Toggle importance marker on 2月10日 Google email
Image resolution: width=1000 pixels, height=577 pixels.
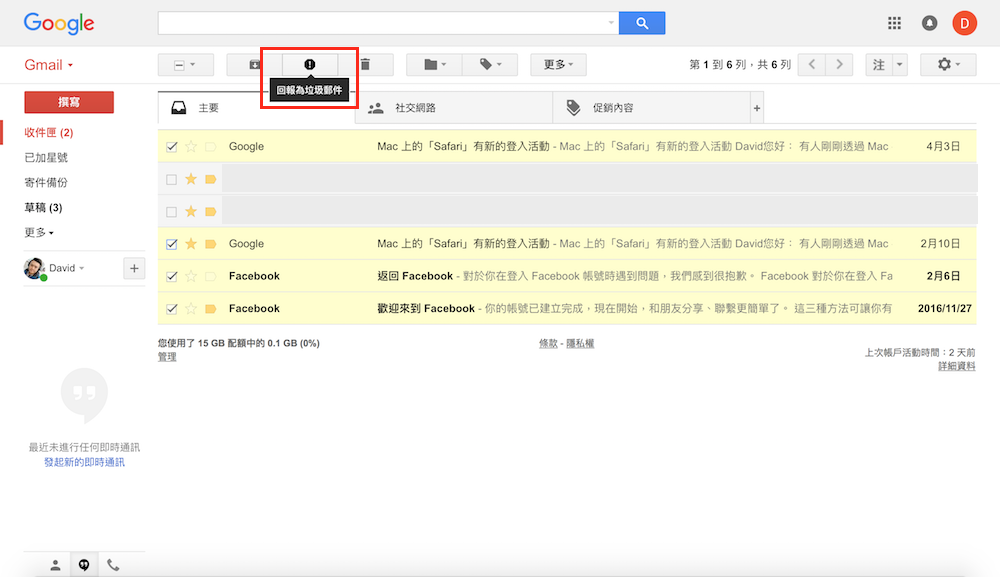pyautogui.click(x=210, y=244)
